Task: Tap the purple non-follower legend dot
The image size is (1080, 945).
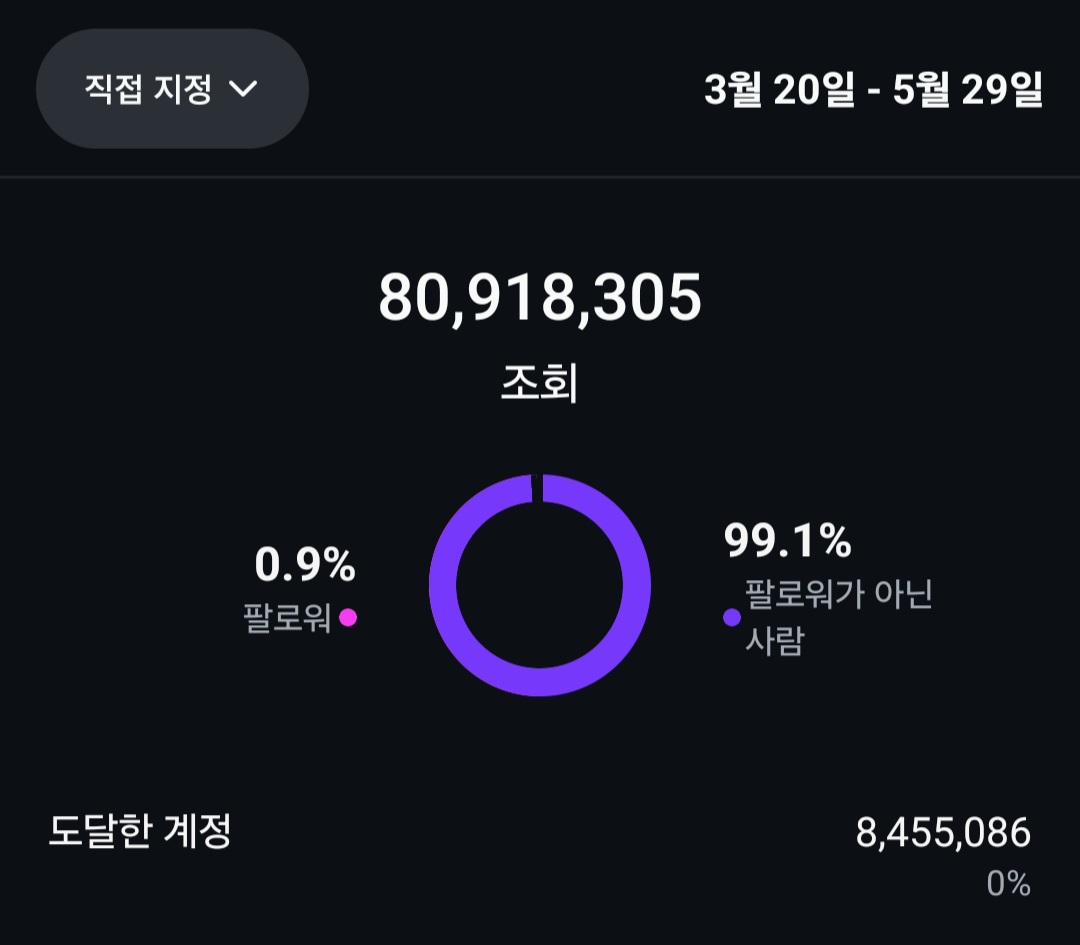Action: tap(732, 618)
